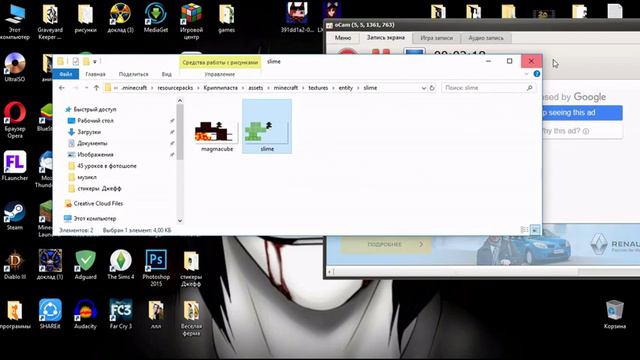Launch FLauncher desktop icon

[15, 166]
